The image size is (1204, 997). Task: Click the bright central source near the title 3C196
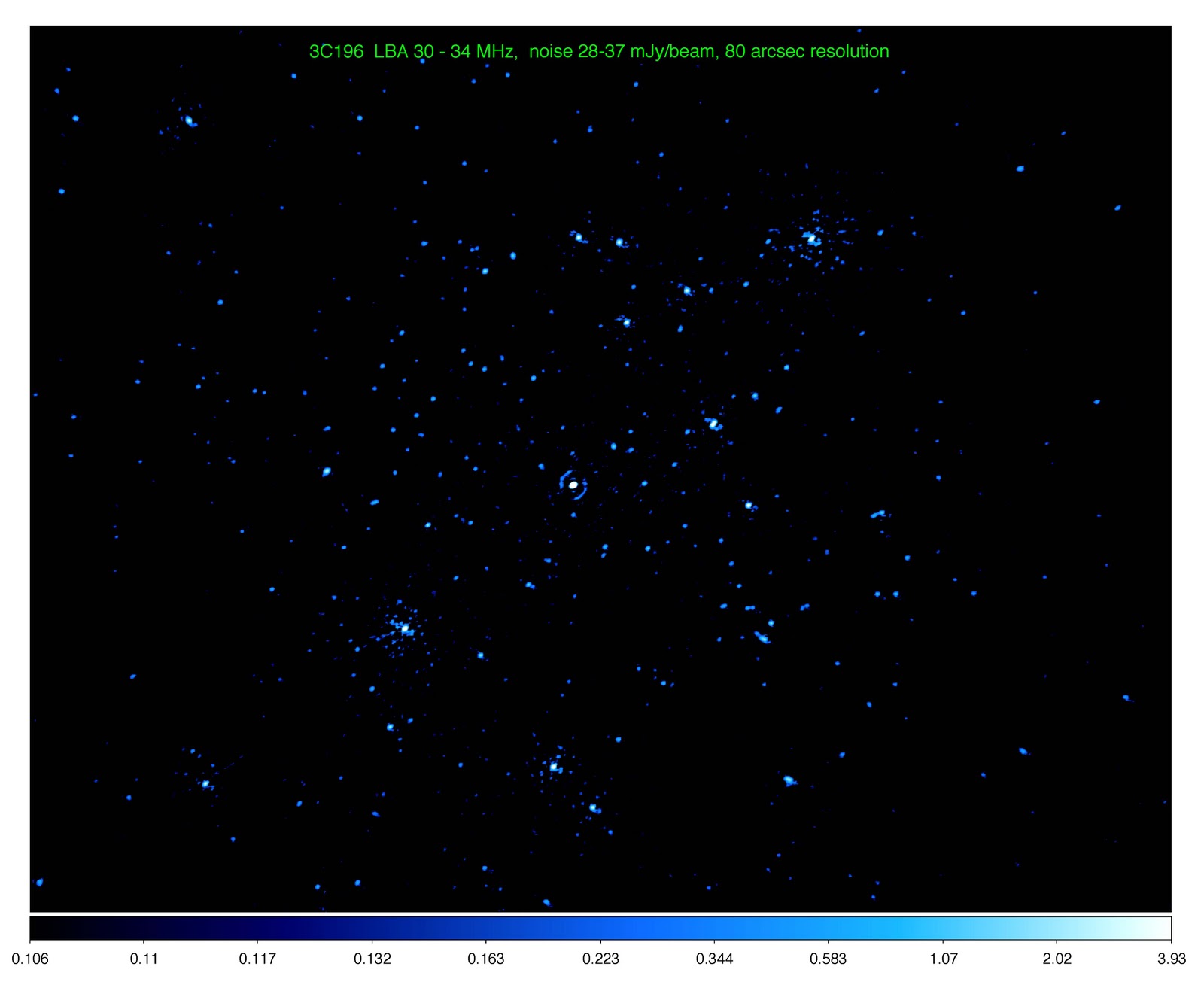(x=573, y=486)
